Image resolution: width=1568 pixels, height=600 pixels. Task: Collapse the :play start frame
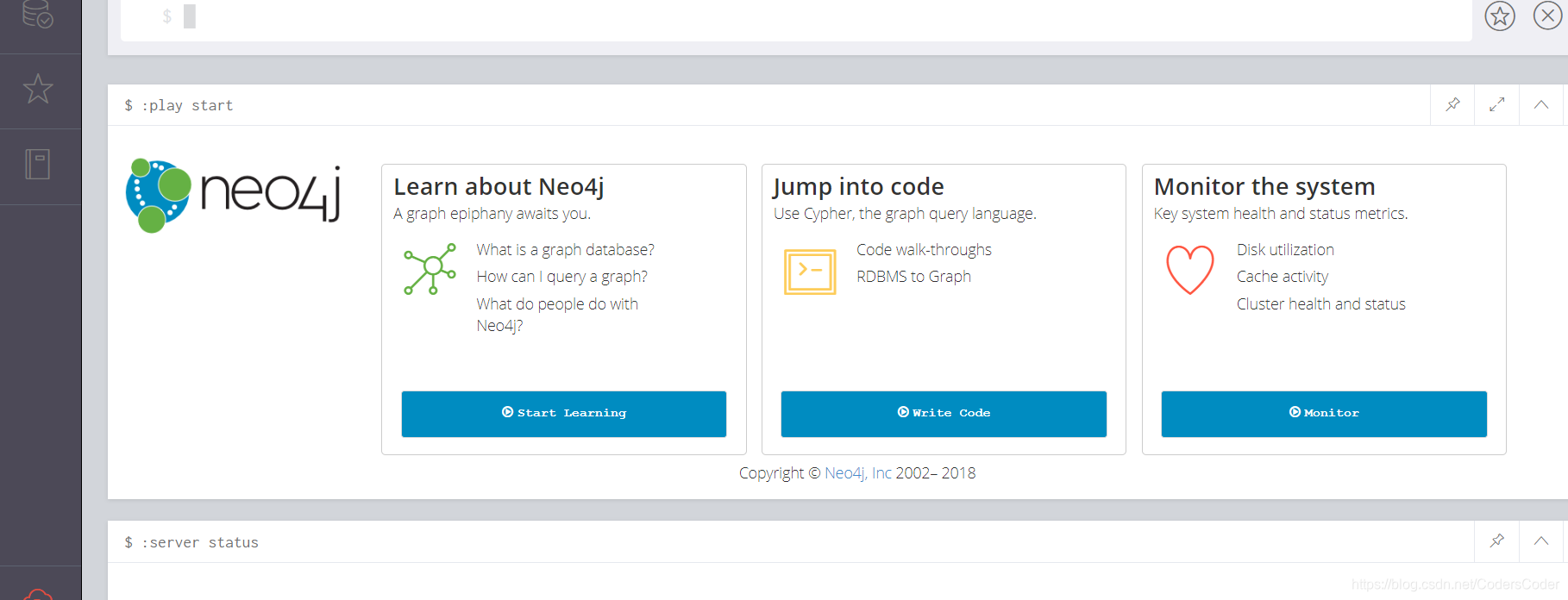tap(1541, 104)
